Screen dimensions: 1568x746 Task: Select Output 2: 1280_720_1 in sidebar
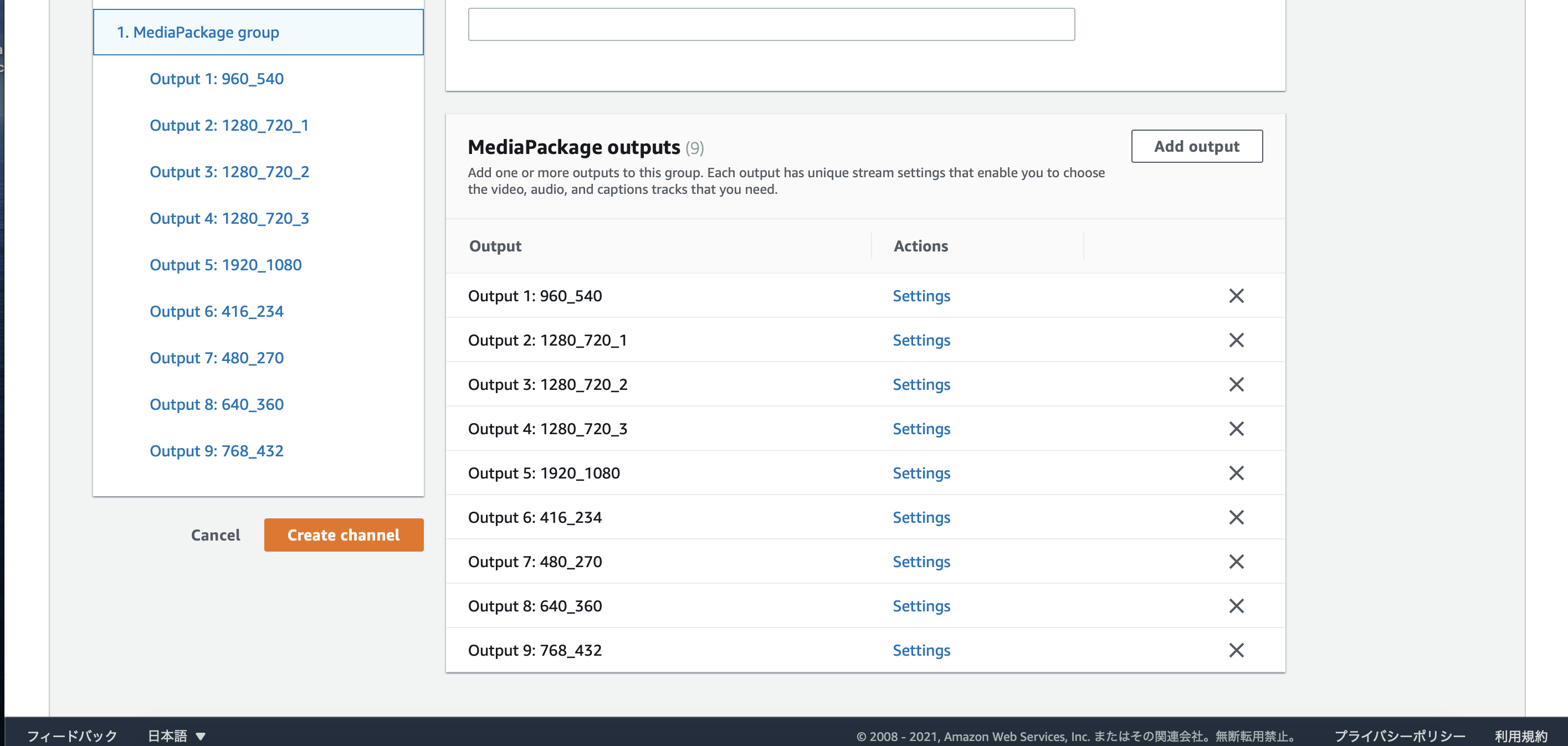click(x=229, y=125)
